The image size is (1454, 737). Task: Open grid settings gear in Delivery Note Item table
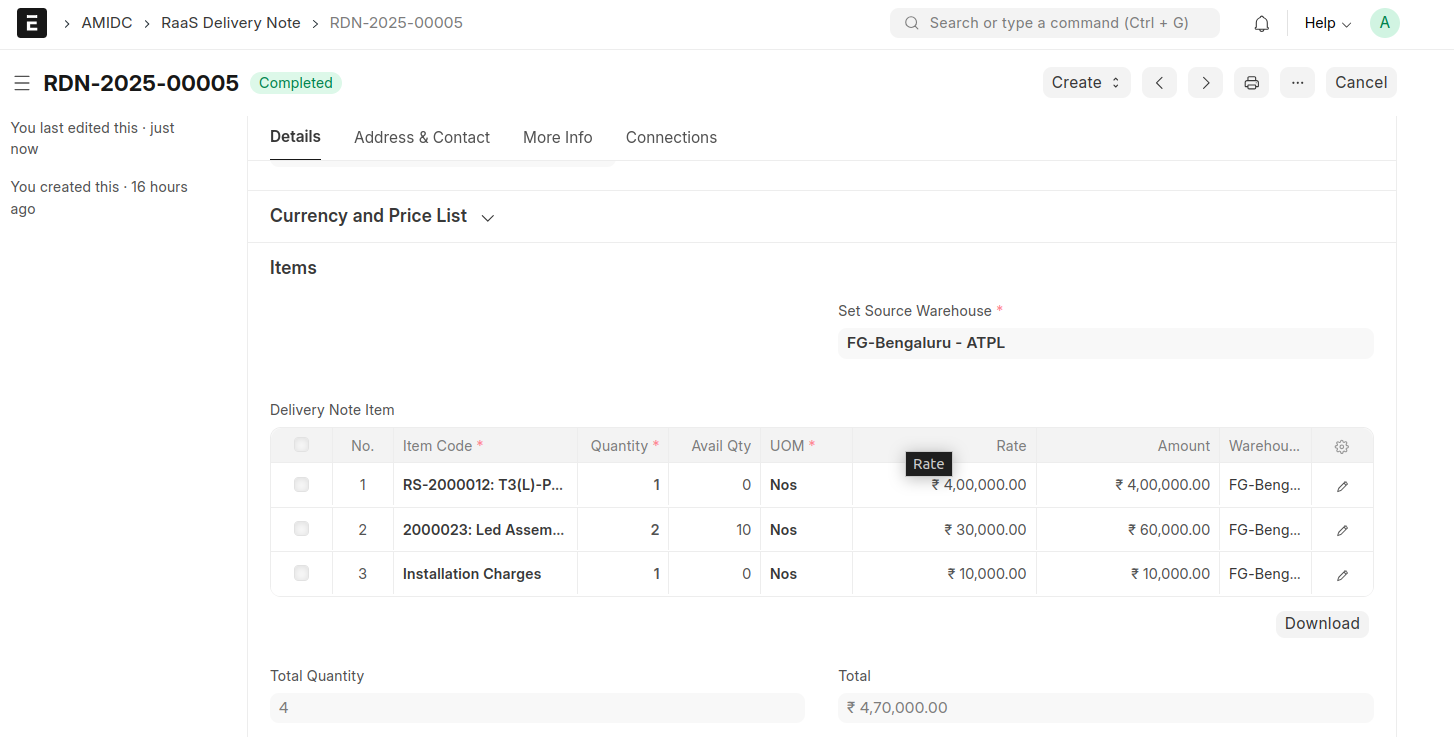coord(1341,446)
